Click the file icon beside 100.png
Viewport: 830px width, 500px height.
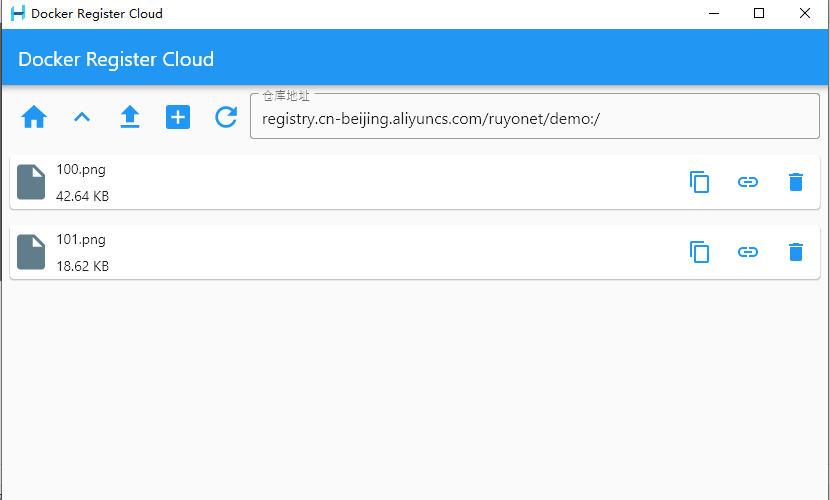coord(31,182)
